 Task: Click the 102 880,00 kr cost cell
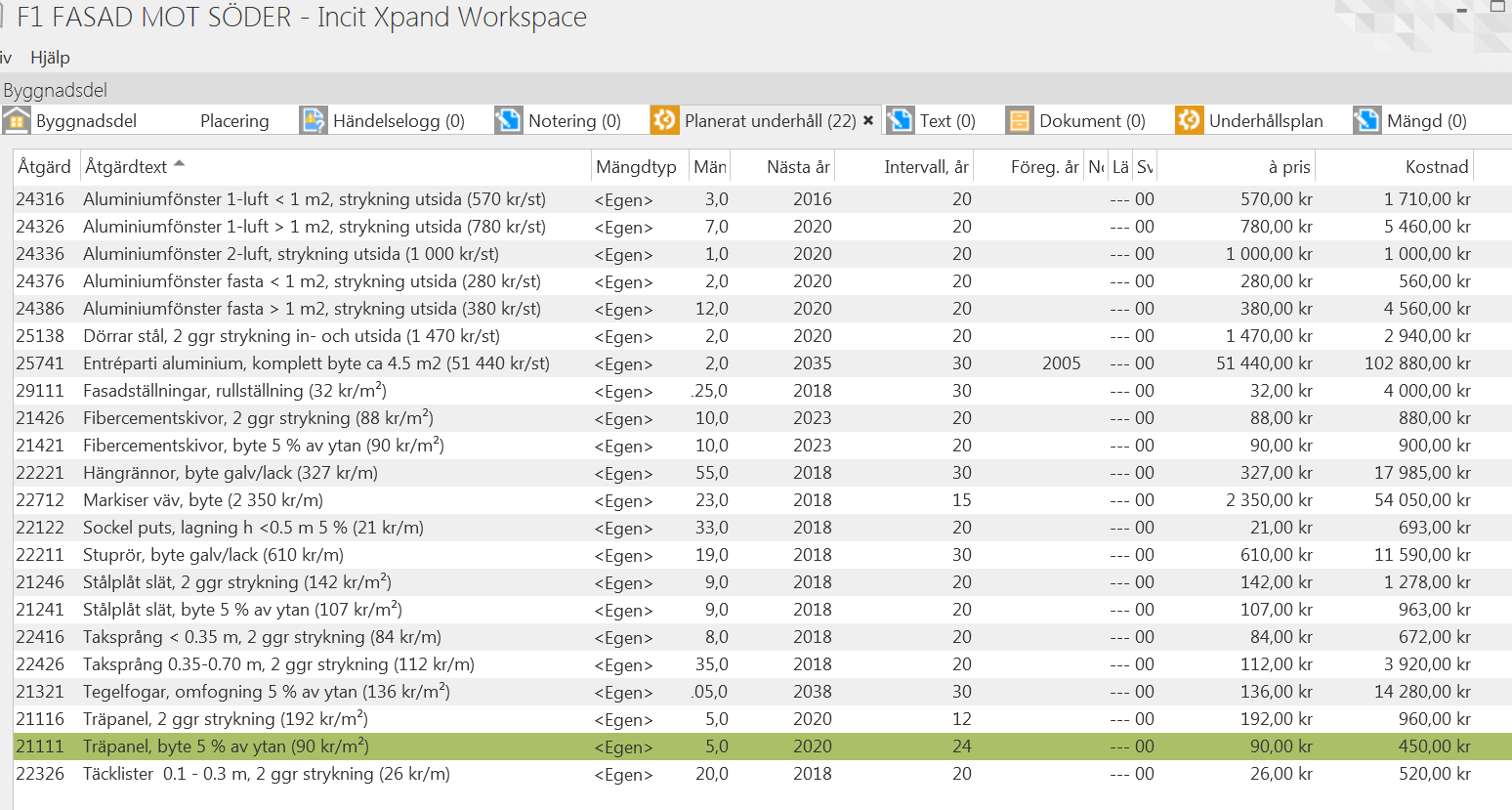[x=1417, y=363]
